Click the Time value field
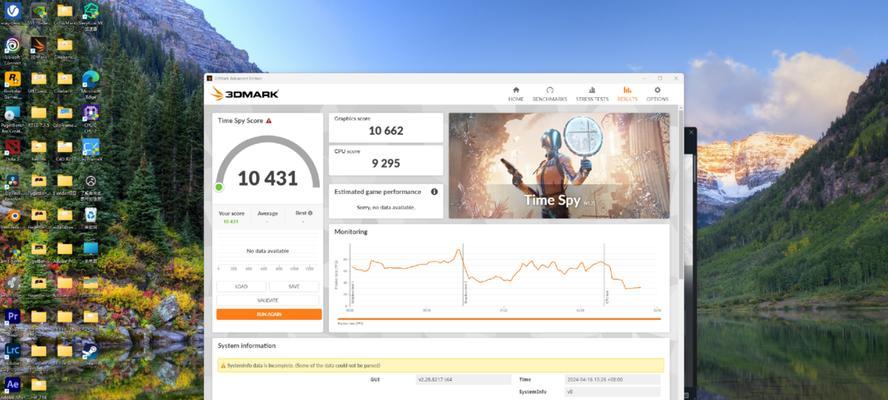This screenshot has width=888, height=400. 613,380
